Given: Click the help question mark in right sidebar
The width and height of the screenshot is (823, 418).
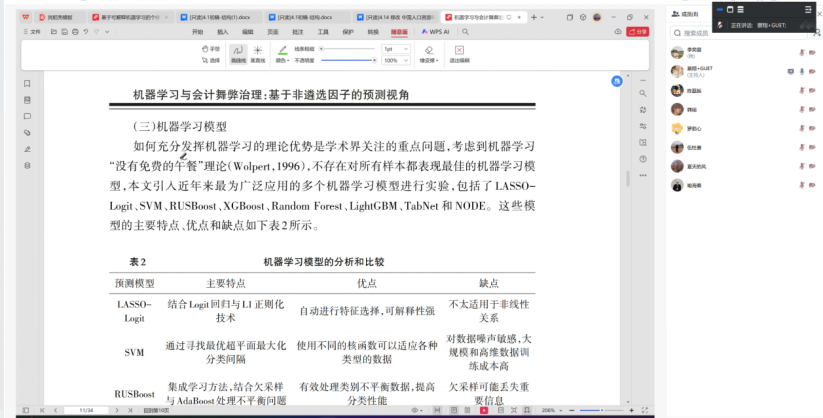Looking at the screenshot, I should (x=642, y=159).
